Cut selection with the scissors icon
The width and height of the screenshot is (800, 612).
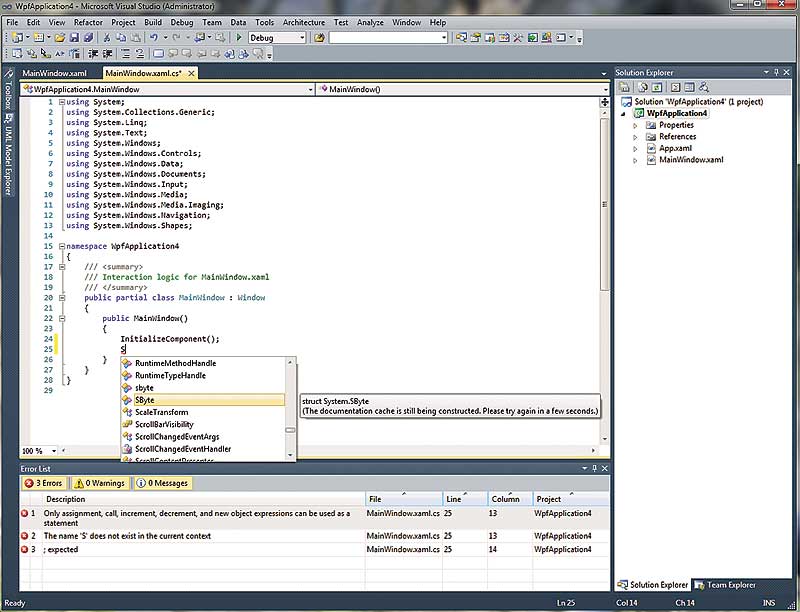coord(107,38)
